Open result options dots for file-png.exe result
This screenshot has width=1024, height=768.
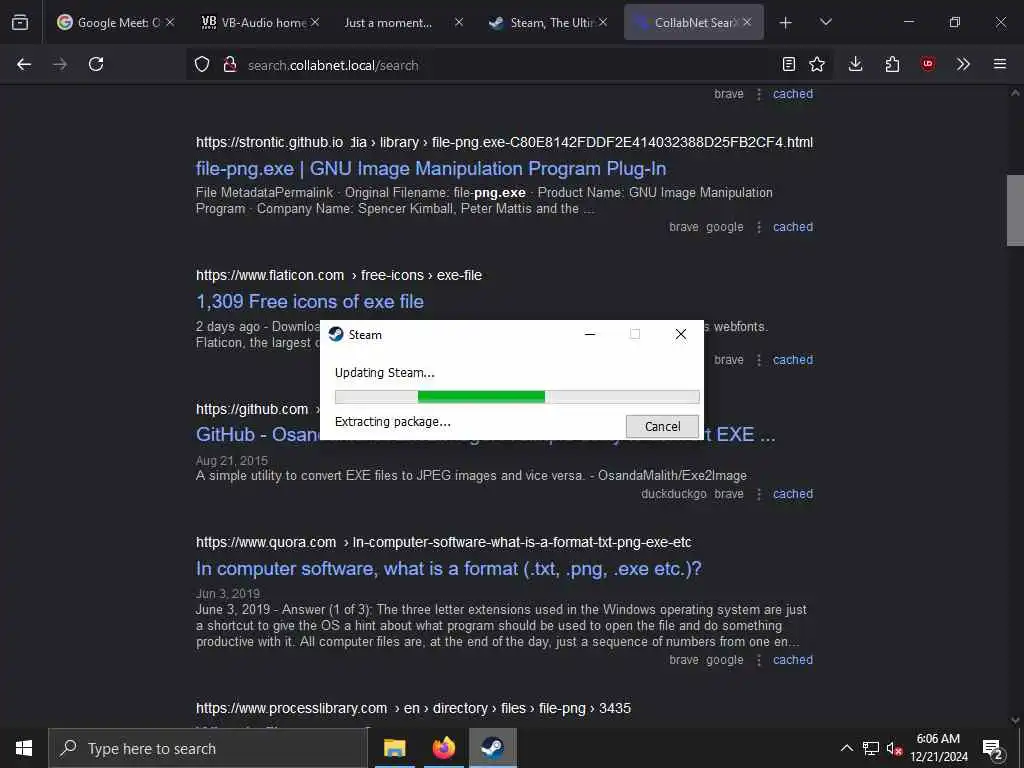(x=758, y=227)
